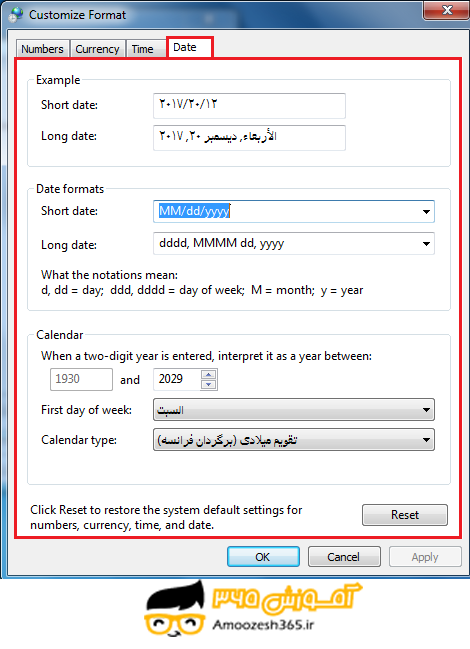Decrease the two-digit year end value
Screen dimensions: 470x649
[x=209, y=385]
